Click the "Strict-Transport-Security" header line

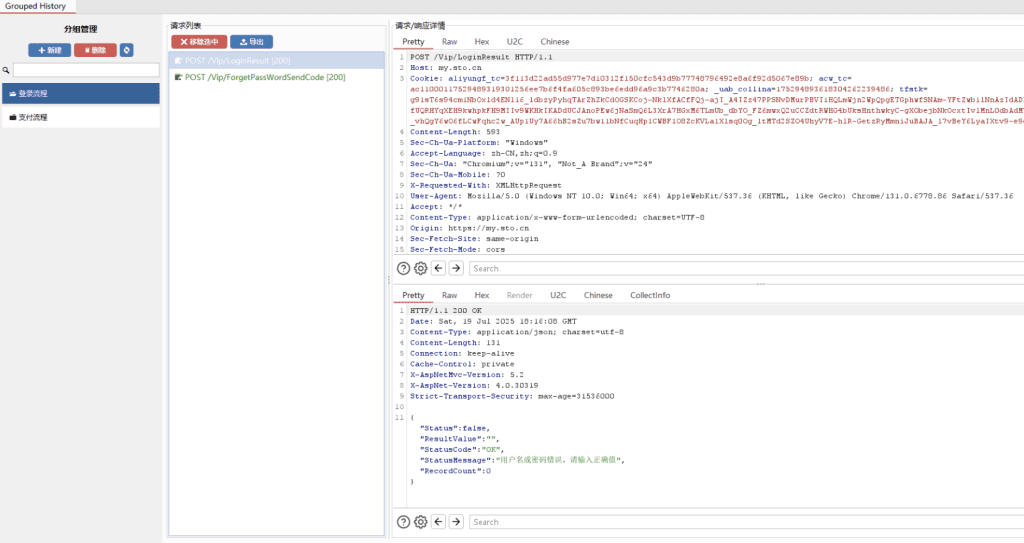(512, 397)
